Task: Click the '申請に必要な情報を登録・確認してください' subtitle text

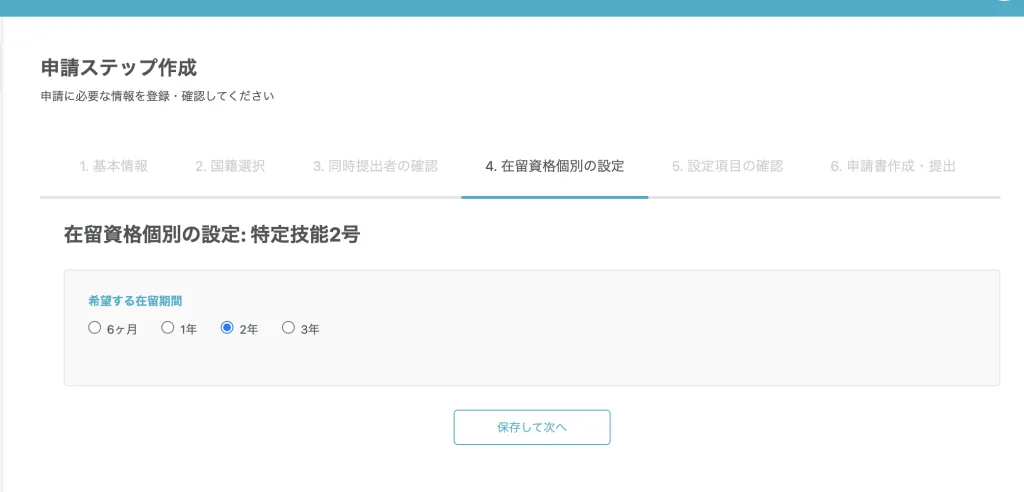Action: pyautogui.click(x=157, y=97)
